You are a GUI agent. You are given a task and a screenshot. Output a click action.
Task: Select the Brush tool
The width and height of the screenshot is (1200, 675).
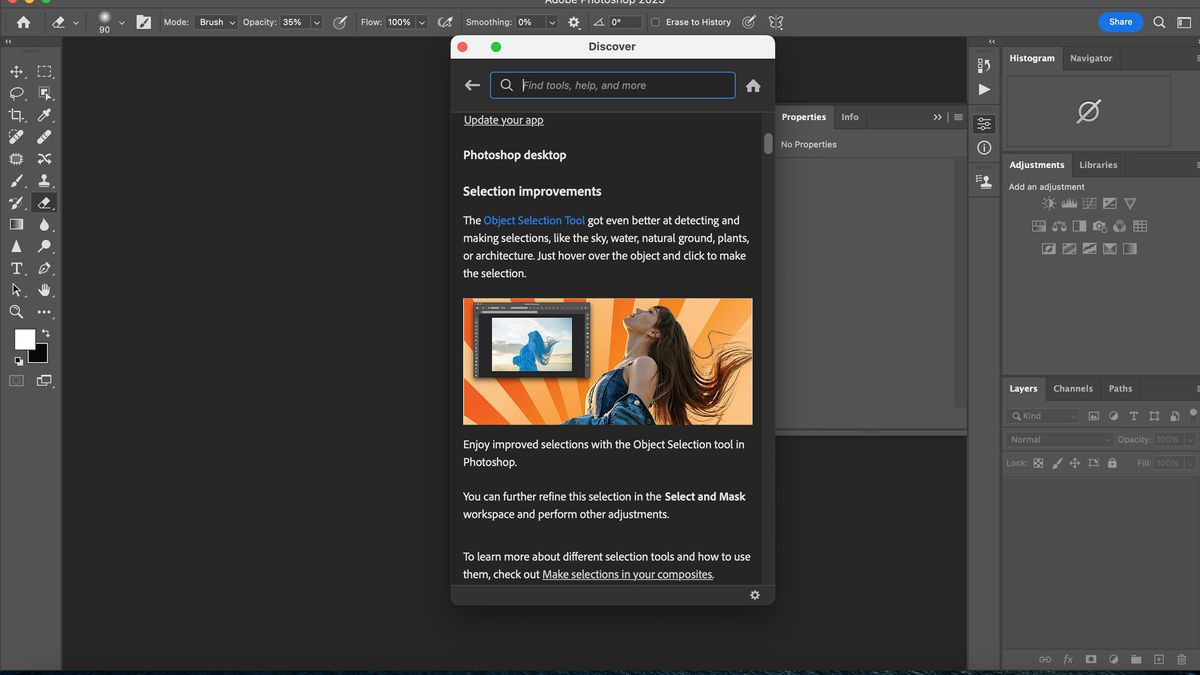[17, 181]
